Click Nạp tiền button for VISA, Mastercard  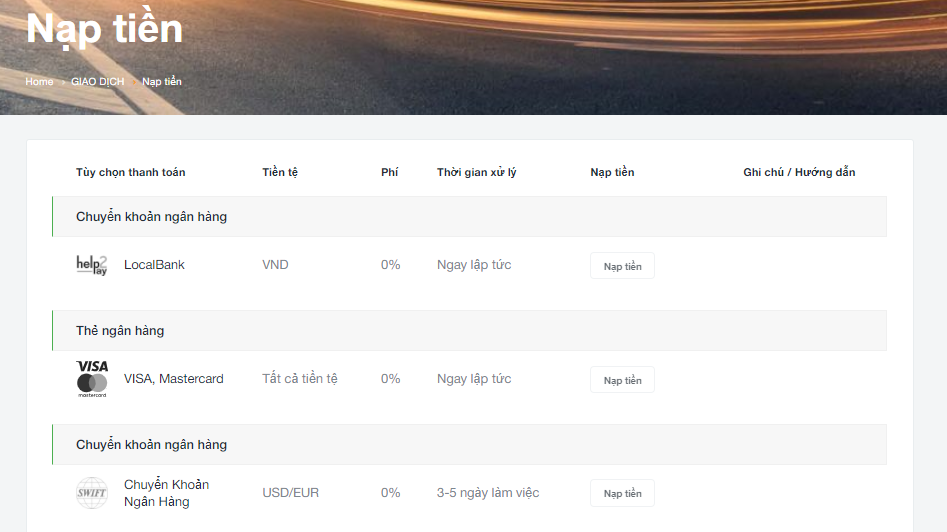tap(622, 380)
